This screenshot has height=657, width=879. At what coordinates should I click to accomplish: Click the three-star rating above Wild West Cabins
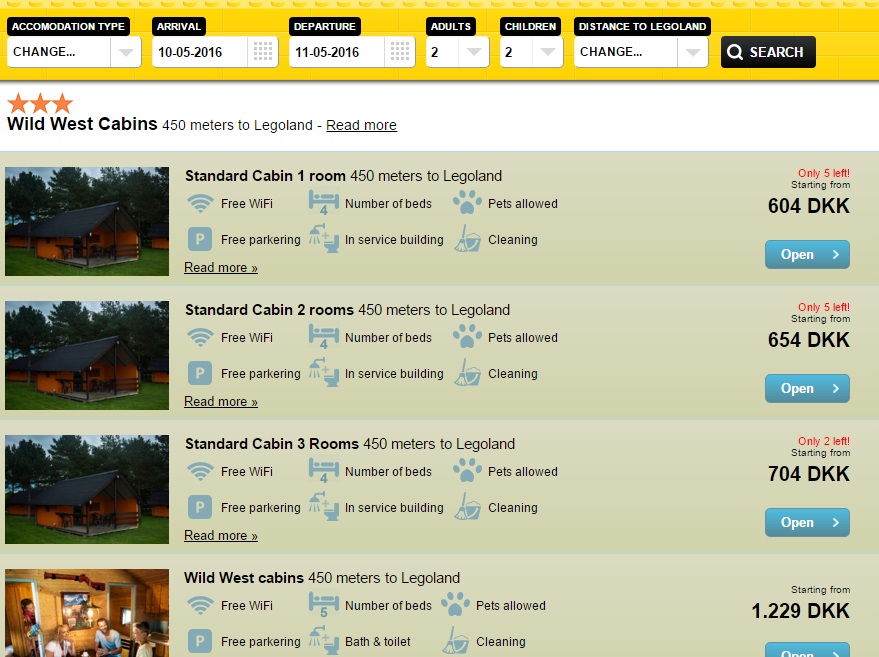click(x=40, y=103)
